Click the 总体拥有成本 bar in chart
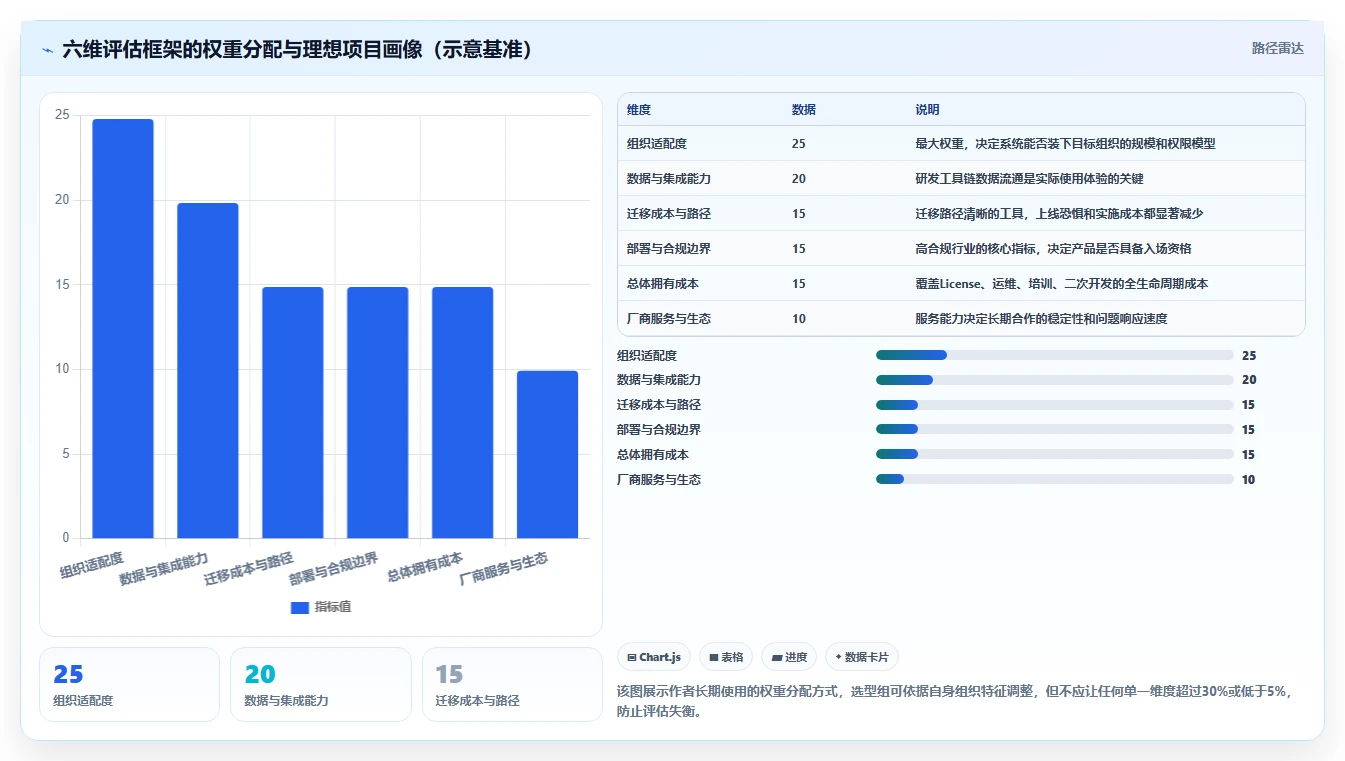This screenshot has width=1345, height=761. pyautogui.click(x=462, y=412)
